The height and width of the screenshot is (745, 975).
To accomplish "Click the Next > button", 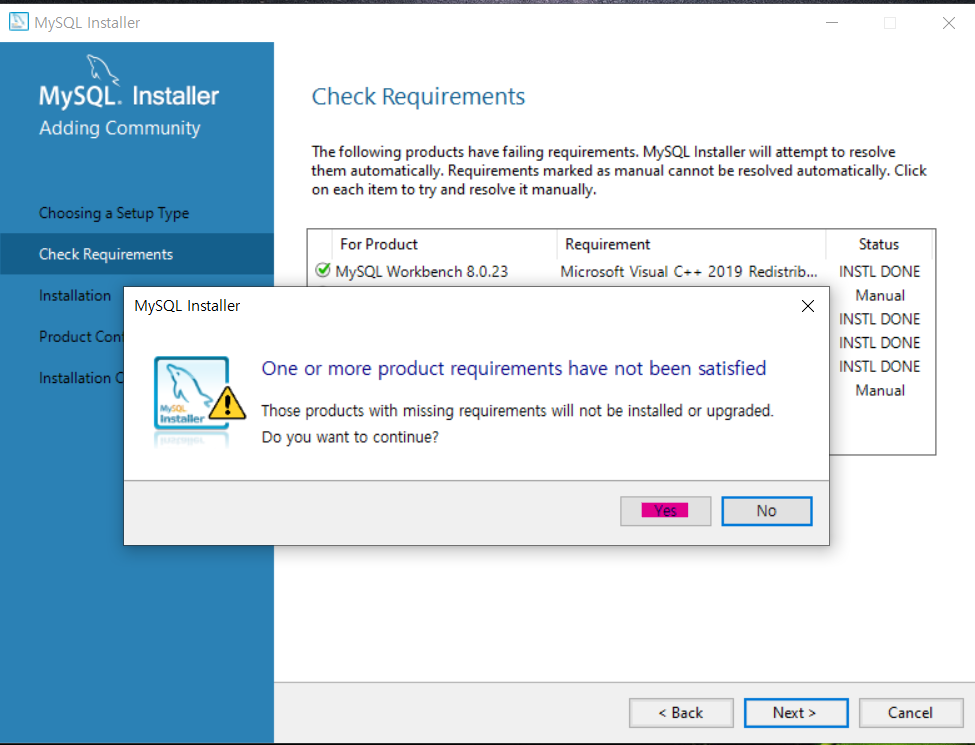I will (x=796, y=713).
